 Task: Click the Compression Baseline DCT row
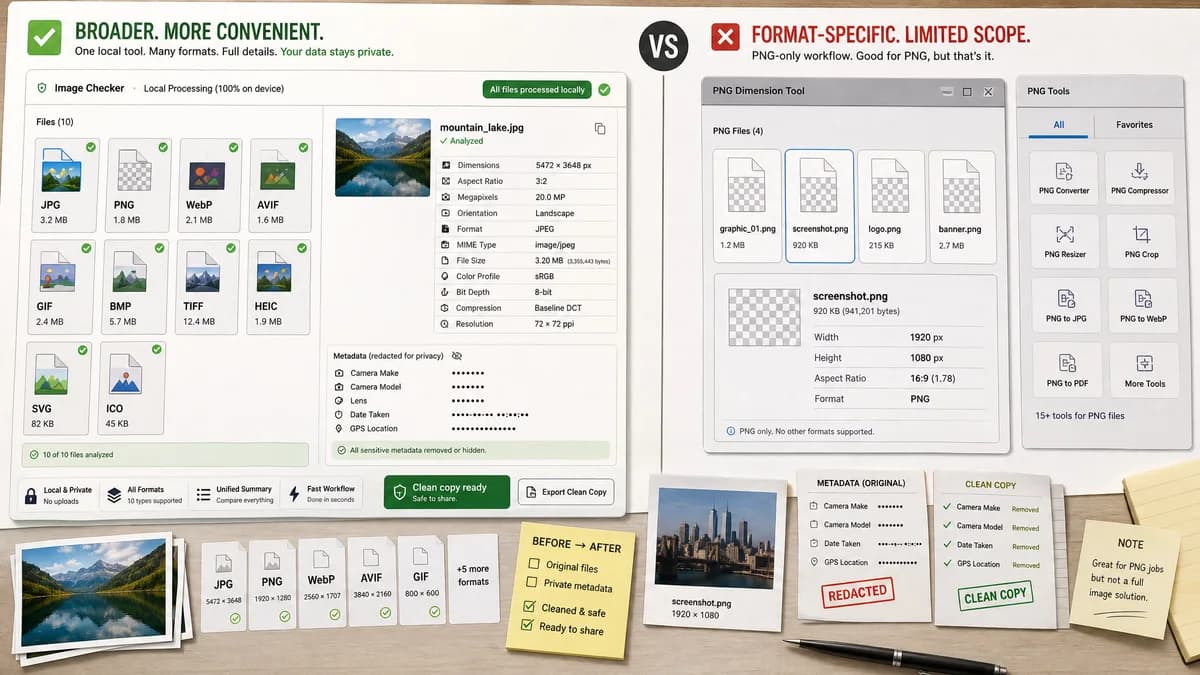click(525, 308)
